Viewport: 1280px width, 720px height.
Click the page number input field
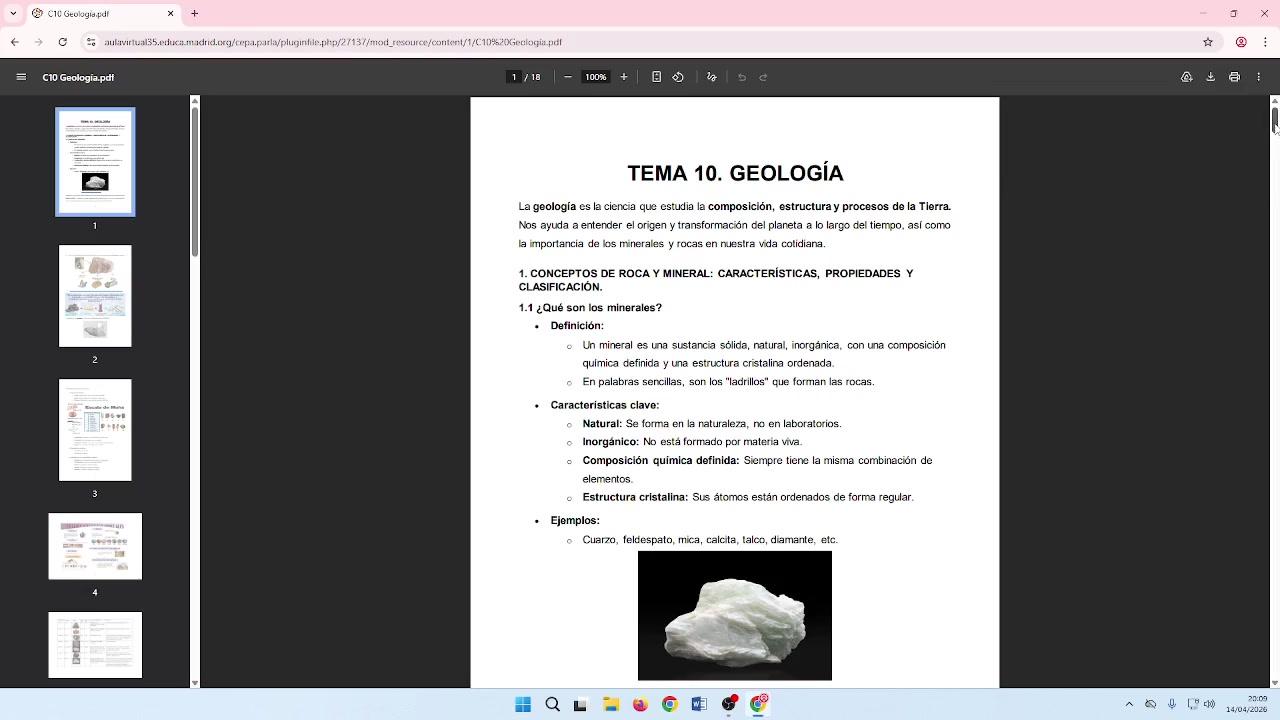point(514,77)
